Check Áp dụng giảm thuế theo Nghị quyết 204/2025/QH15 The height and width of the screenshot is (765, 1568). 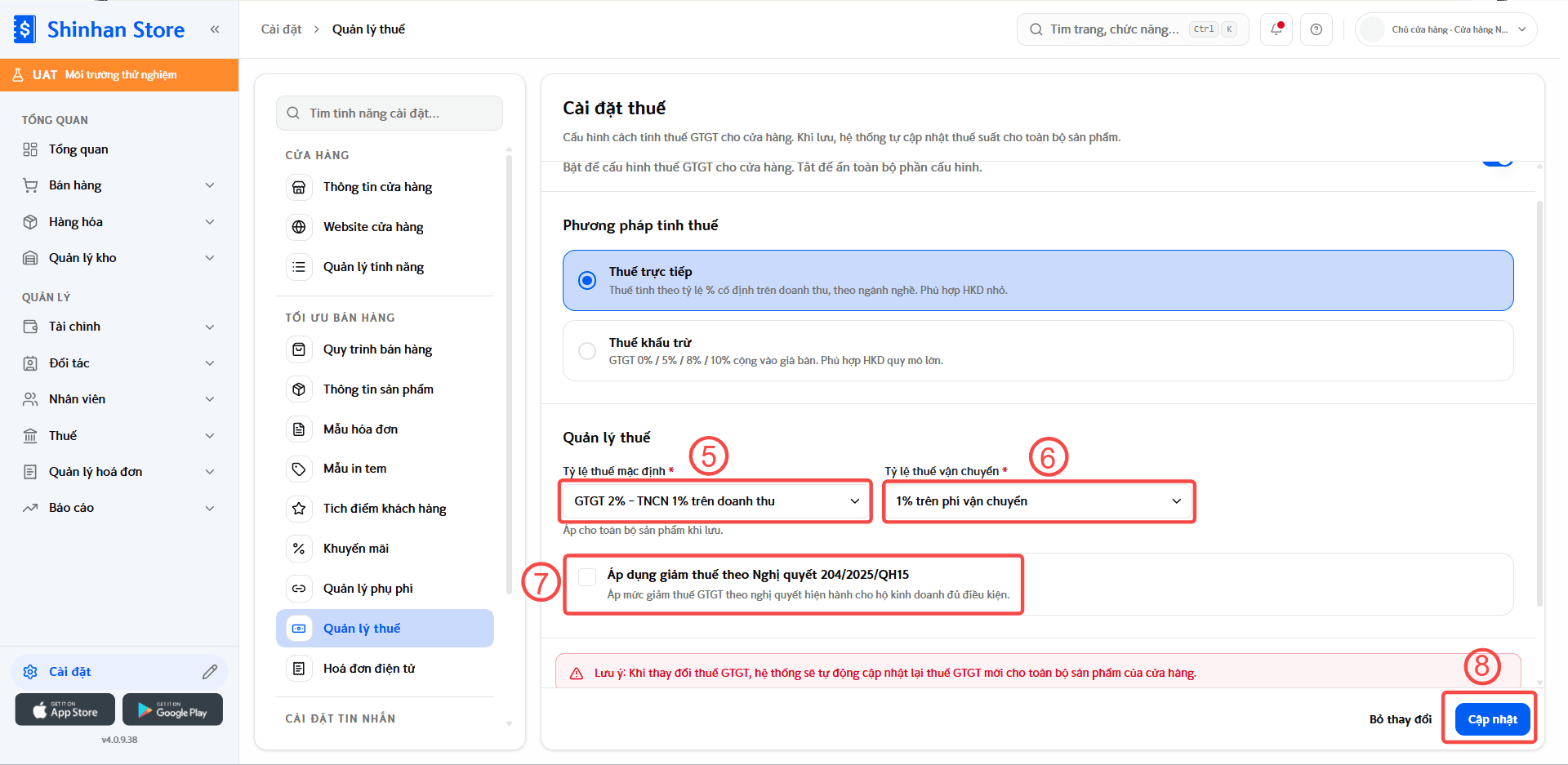pyautogui.click(x=587, y=577)
